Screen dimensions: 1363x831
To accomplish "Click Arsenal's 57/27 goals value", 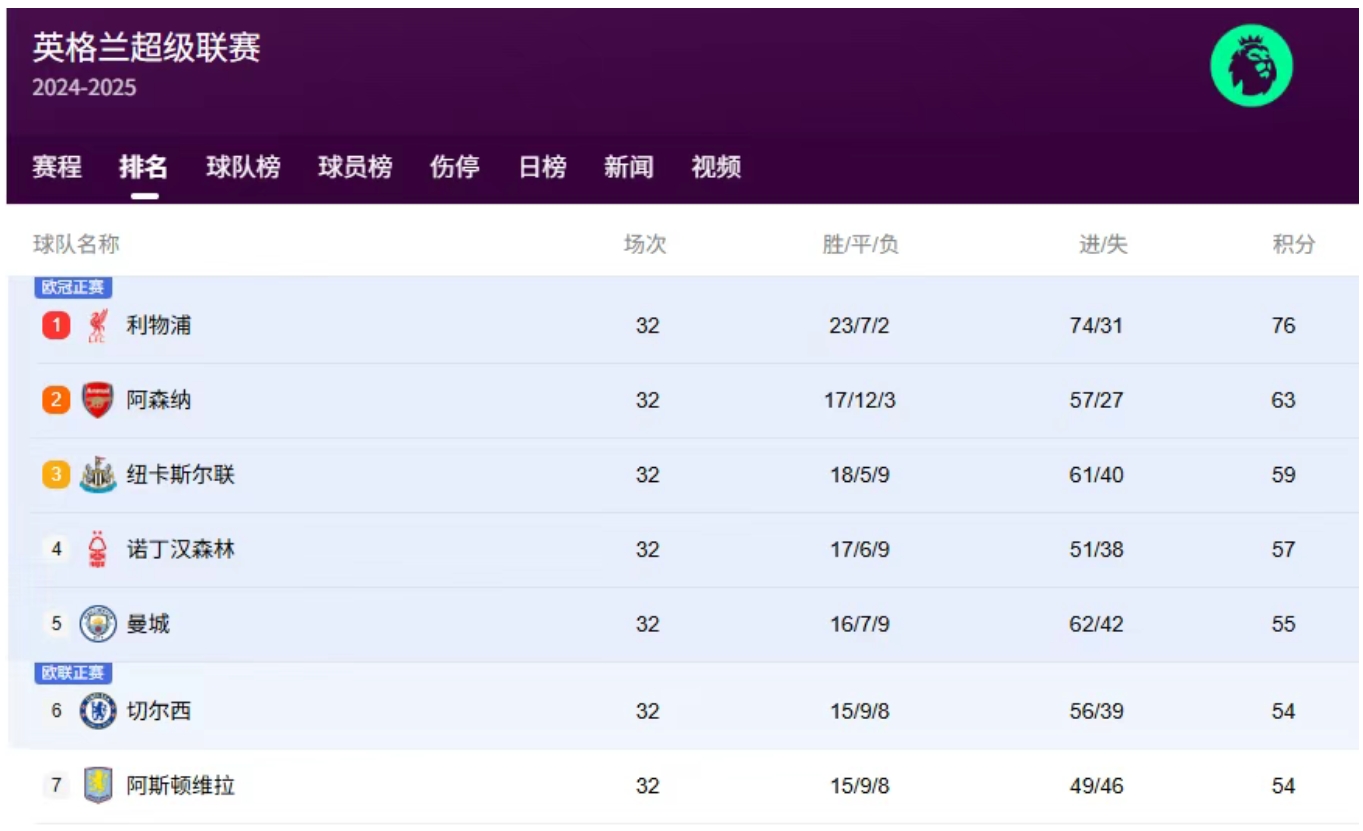I will (x=1096, y=401).
